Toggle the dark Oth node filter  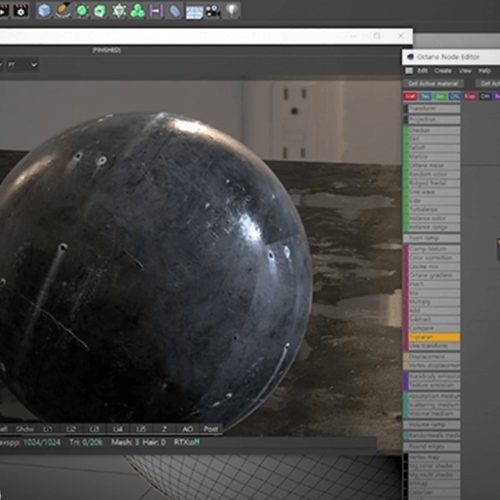tap(485, 96)
